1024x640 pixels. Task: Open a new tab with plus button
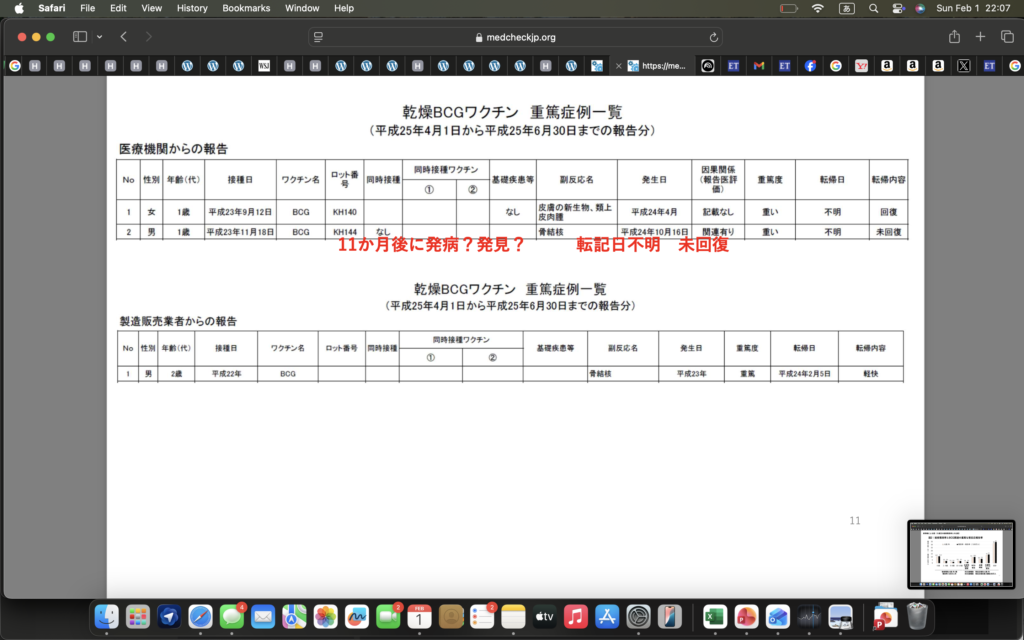tap(980, 37)
